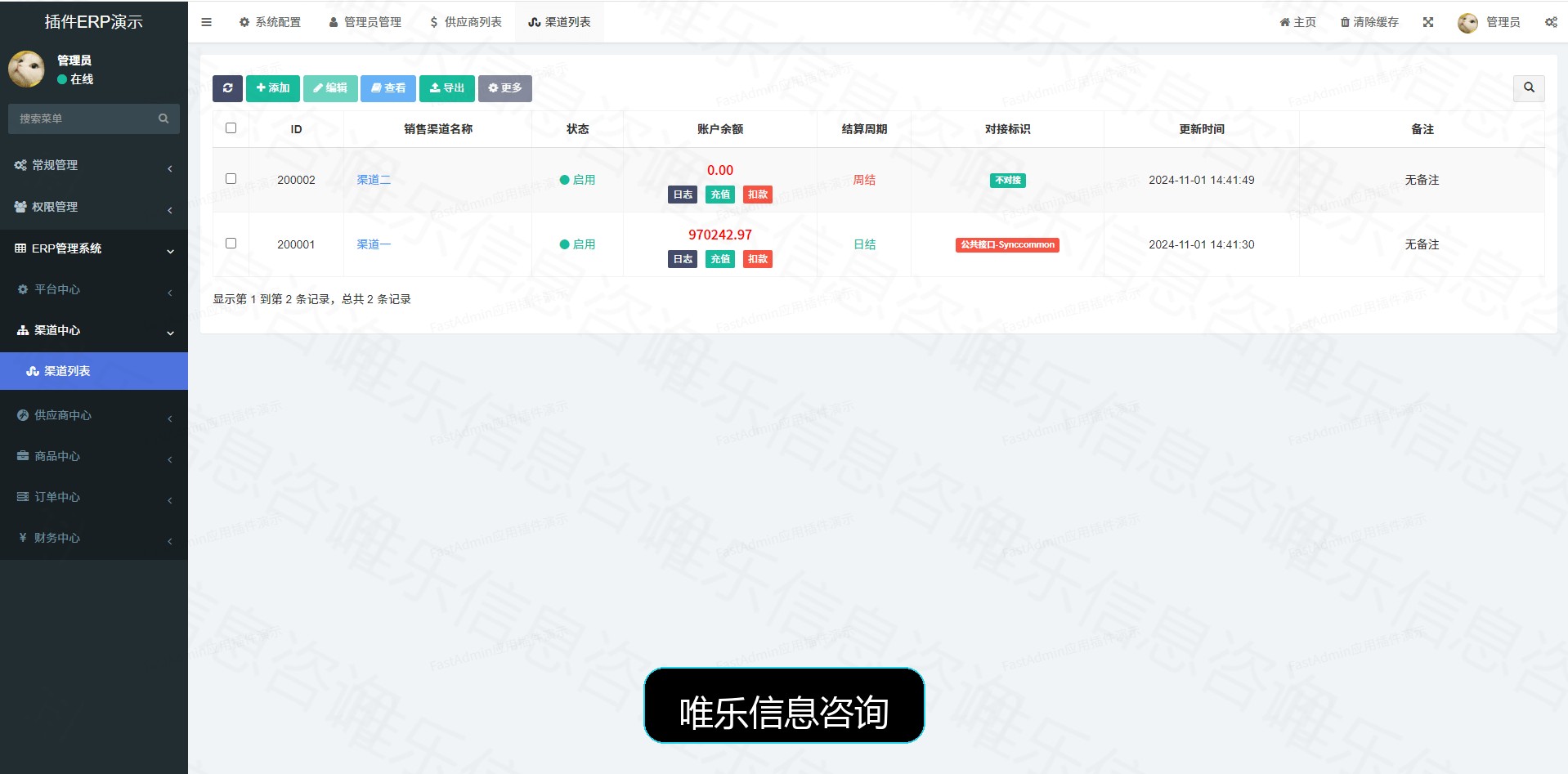Click the sidebar menu search magnifier icon
1568x774 pixels.
(164, 119)
